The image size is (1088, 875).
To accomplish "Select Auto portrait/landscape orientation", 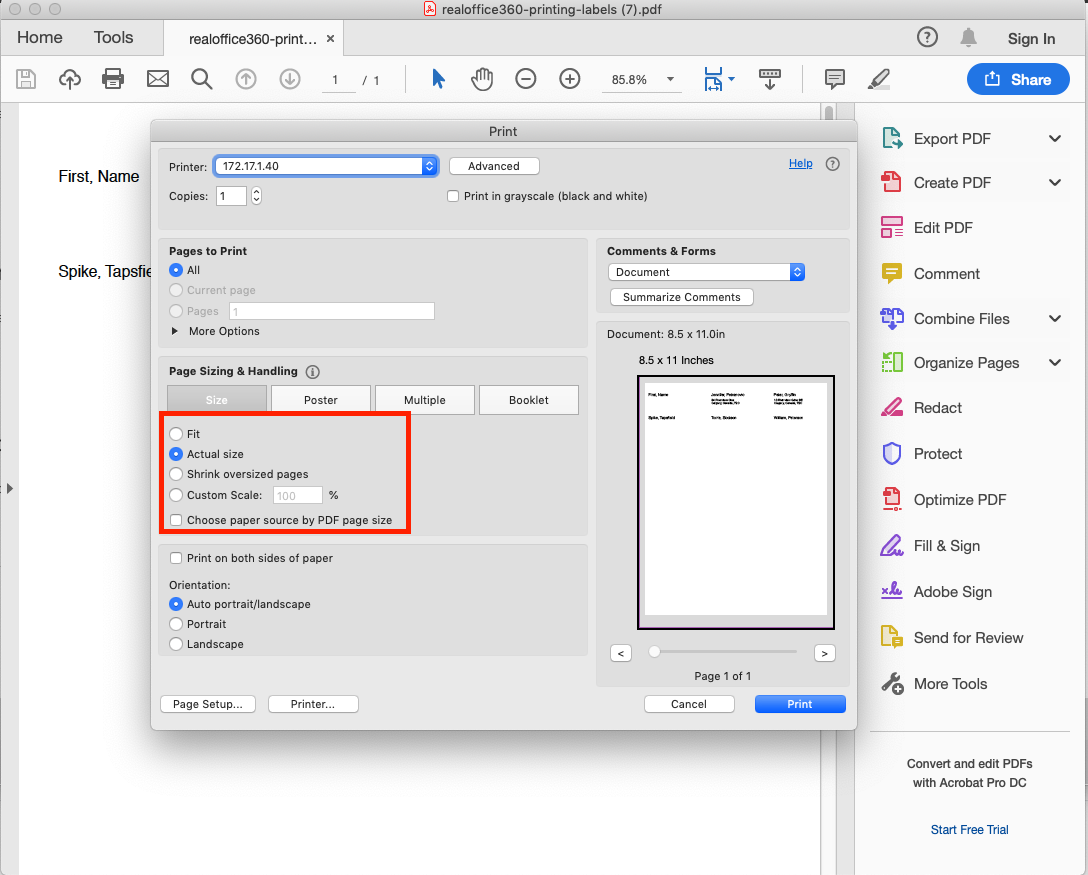I will click(176, 604).
